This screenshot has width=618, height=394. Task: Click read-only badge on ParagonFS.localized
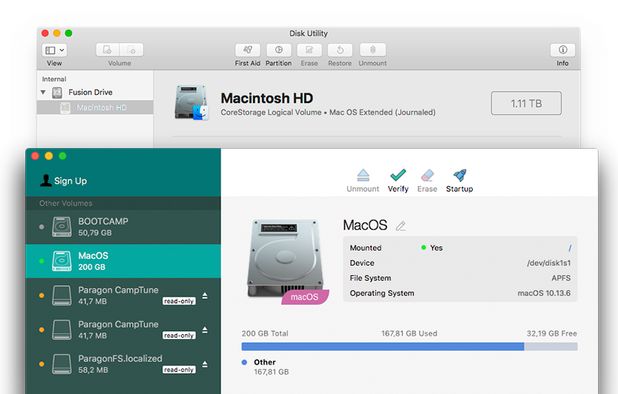pyautogui.click(x=179, y=370)
